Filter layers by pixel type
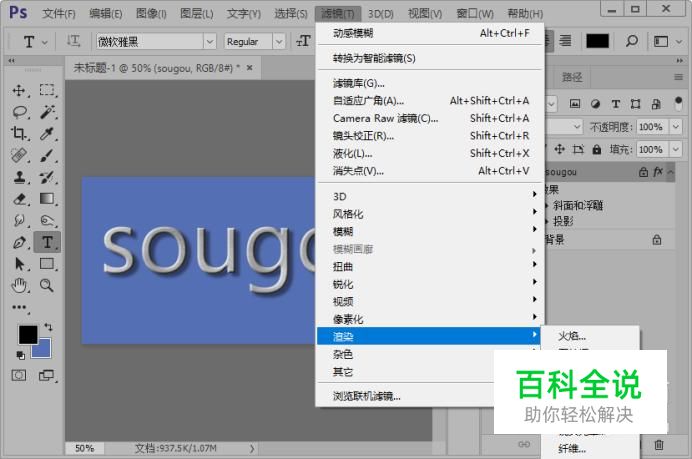This screenshot has width=692, height=459. click(575, 104)
